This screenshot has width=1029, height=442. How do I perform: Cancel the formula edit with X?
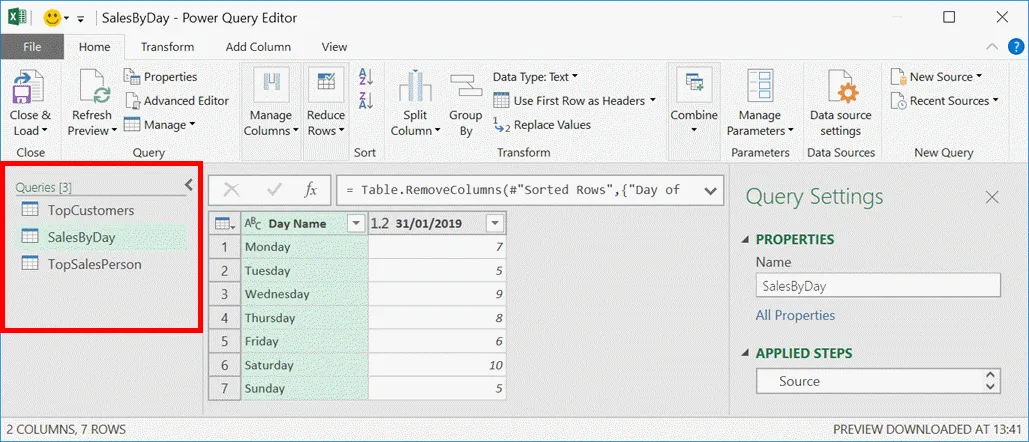[231, 190]
